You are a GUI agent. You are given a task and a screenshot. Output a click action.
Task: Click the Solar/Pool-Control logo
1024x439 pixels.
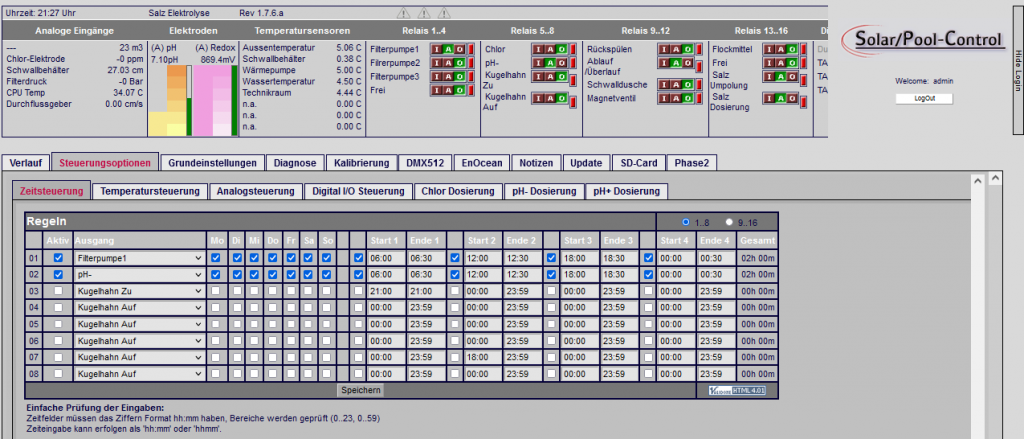[x=923, y=39]
